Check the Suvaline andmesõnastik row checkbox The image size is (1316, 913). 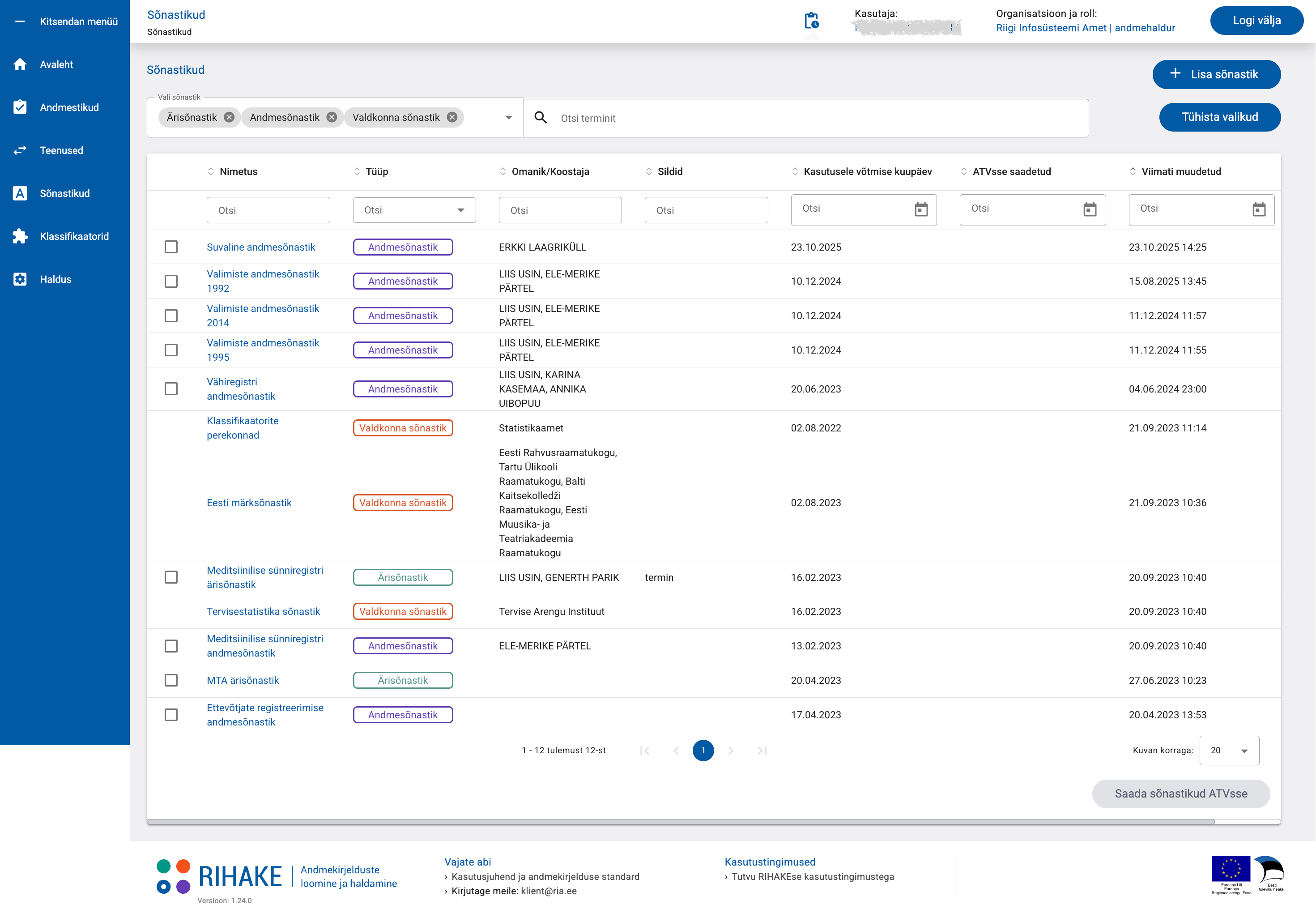coord(171,247)
